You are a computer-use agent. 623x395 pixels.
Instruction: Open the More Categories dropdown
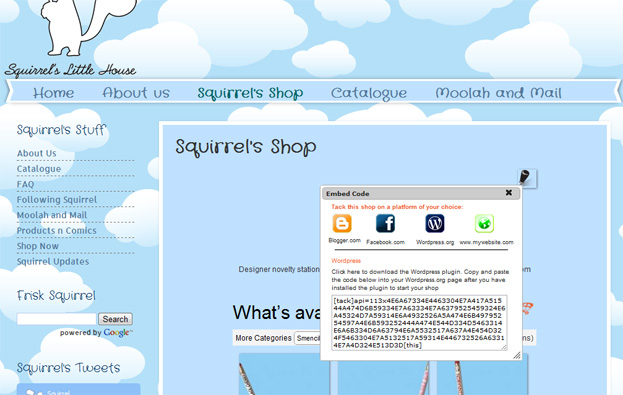coord(308,338)
